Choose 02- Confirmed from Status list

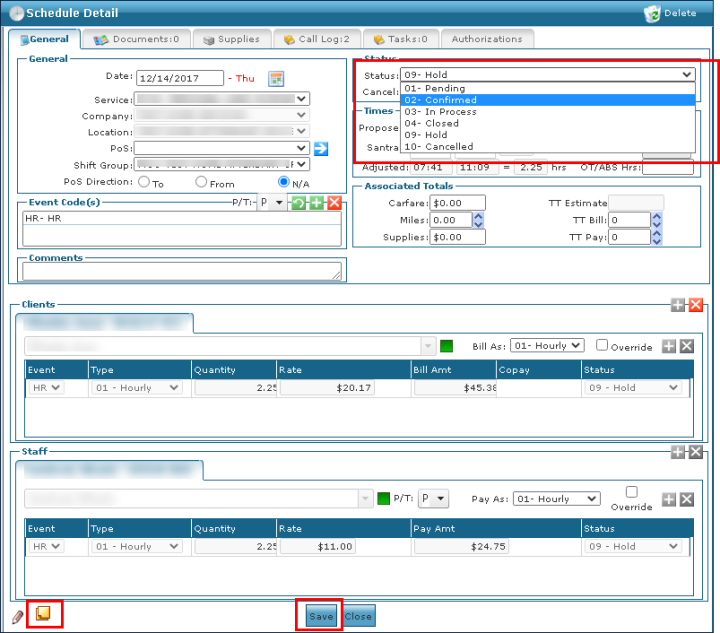[440, 100]
